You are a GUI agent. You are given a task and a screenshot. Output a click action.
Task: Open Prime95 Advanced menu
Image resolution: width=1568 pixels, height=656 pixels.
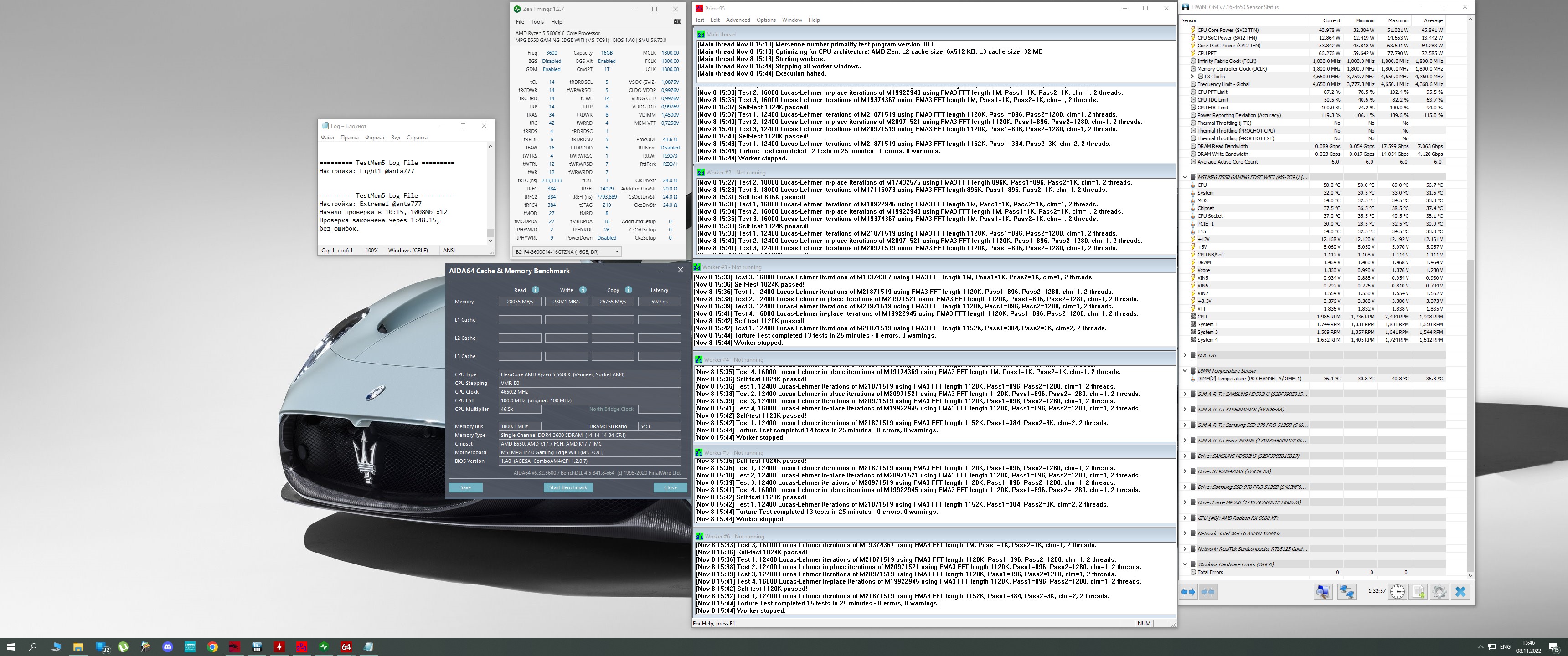point(738,20)
